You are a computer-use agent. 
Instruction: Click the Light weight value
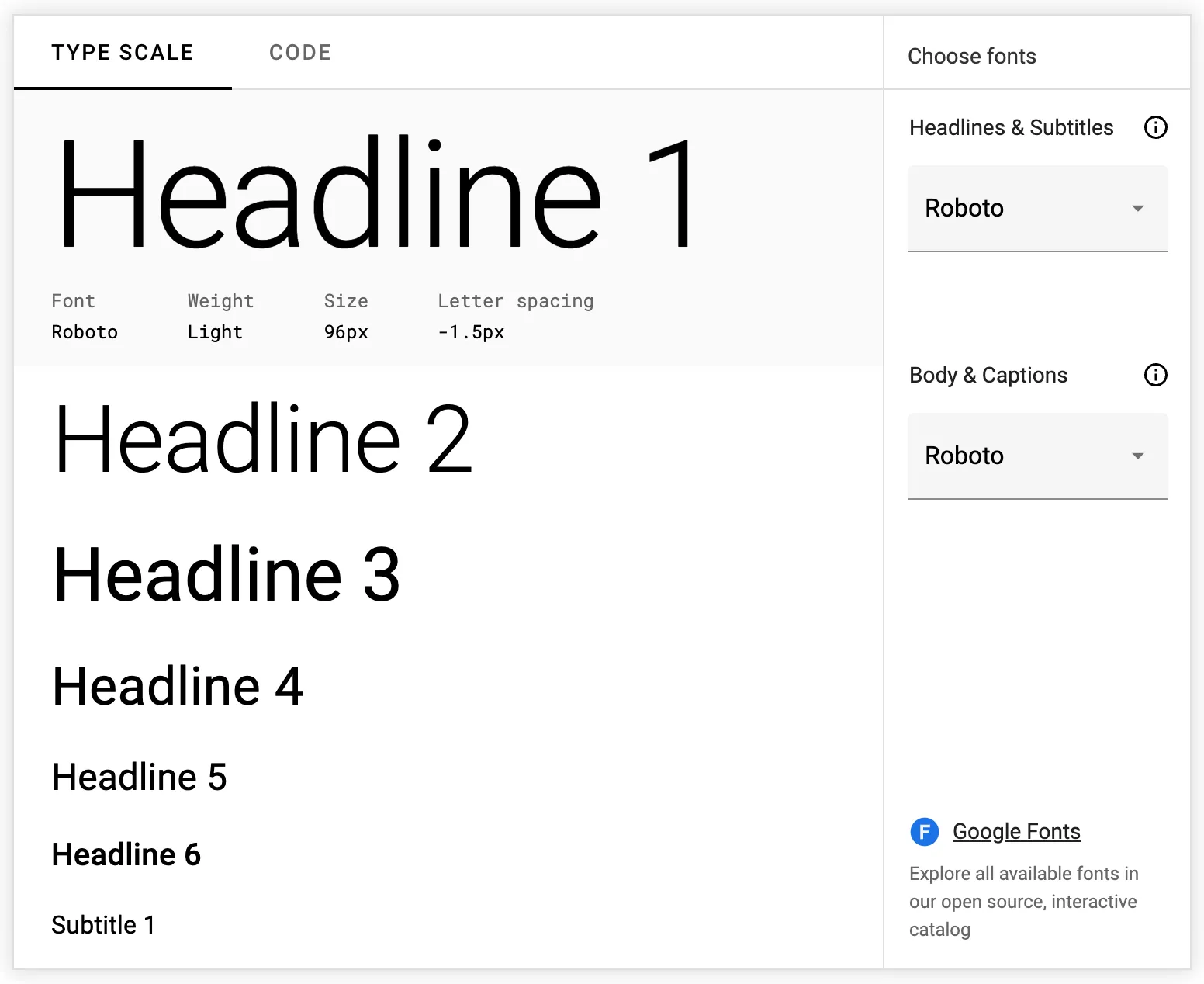[215, 332]
